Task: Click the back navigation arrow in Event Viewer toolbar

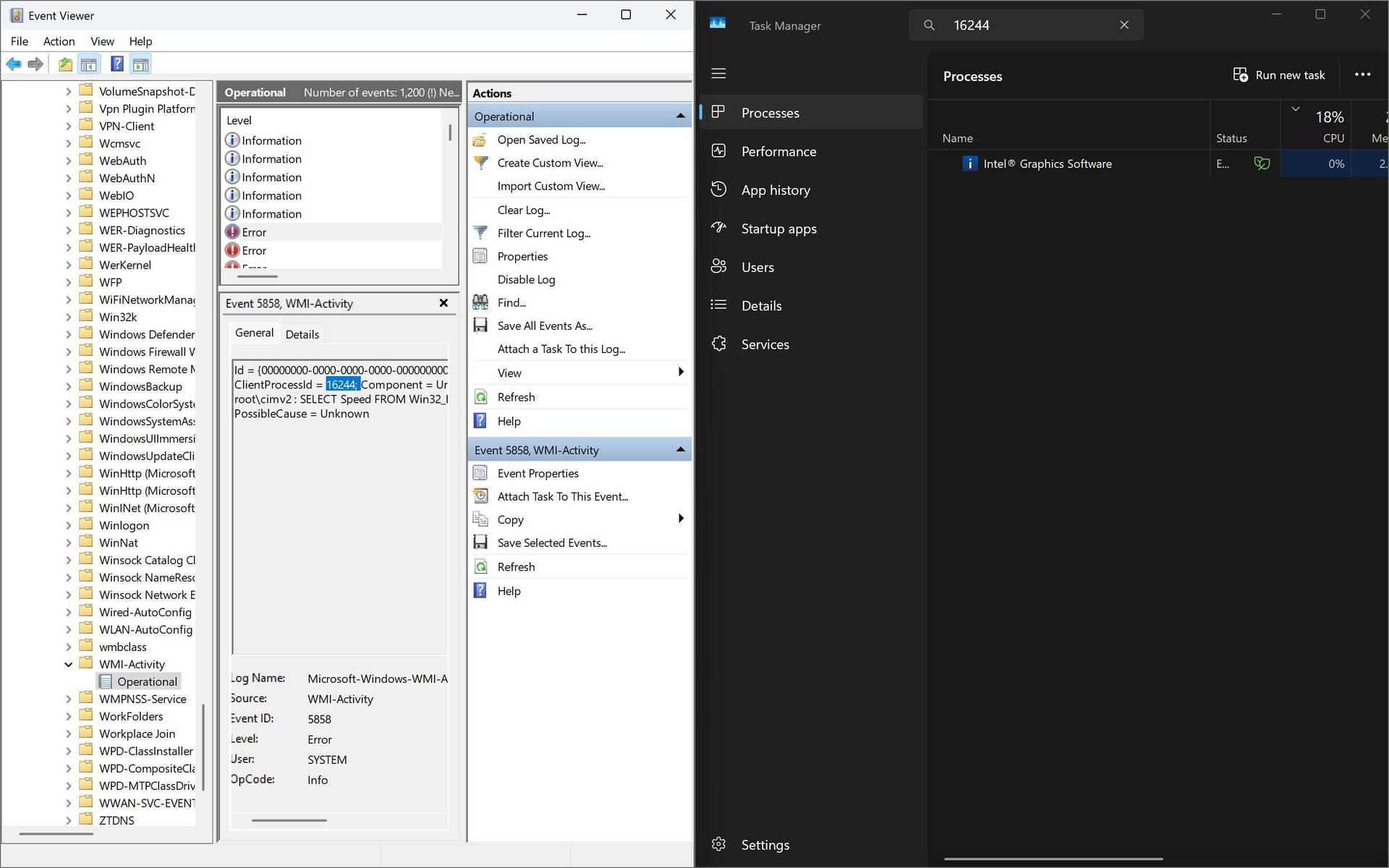Action: [x=13, y=64]
